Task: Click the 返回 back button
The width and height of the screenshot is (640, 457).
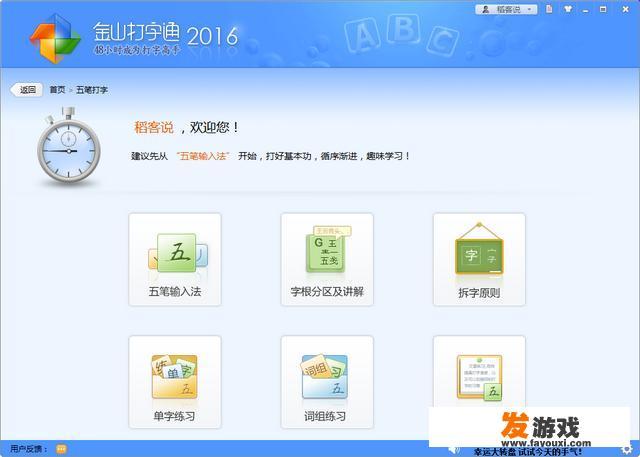Action: 27,90
